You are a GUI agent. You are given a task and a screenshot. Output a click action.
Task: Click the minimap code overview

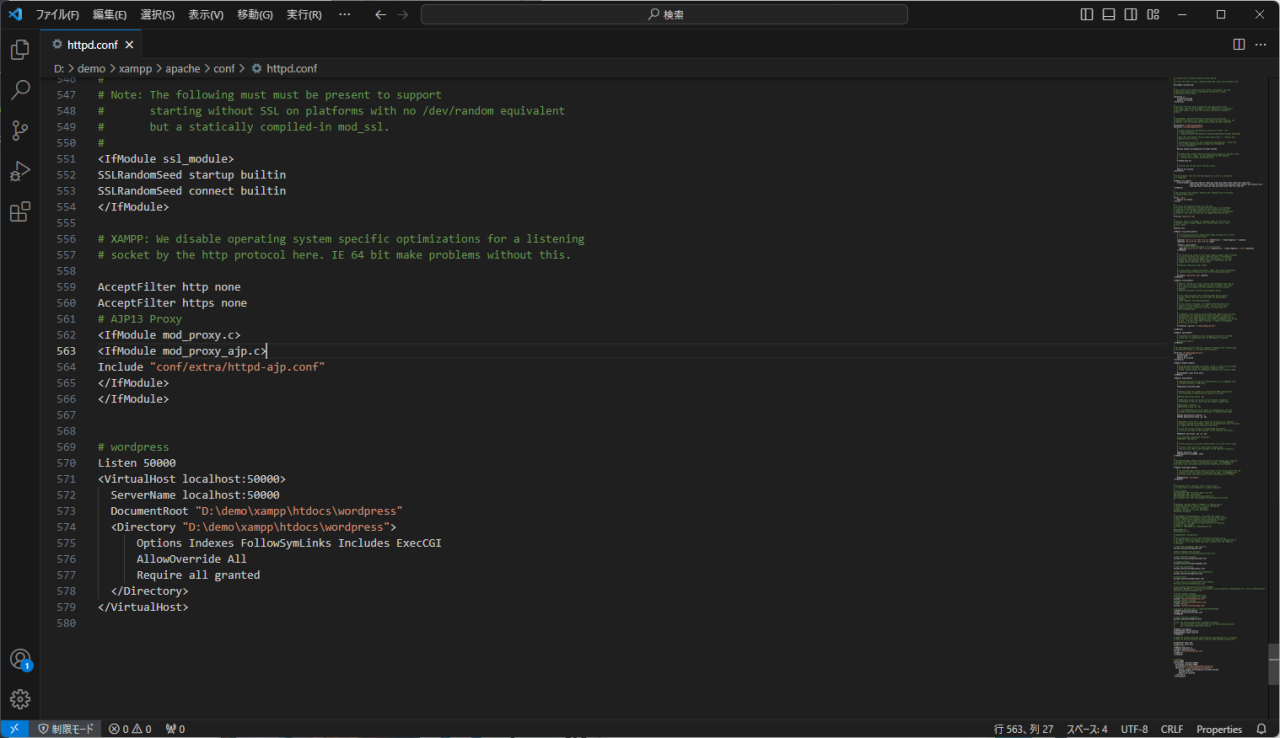pyautogui.click(x=1220, y=380)
